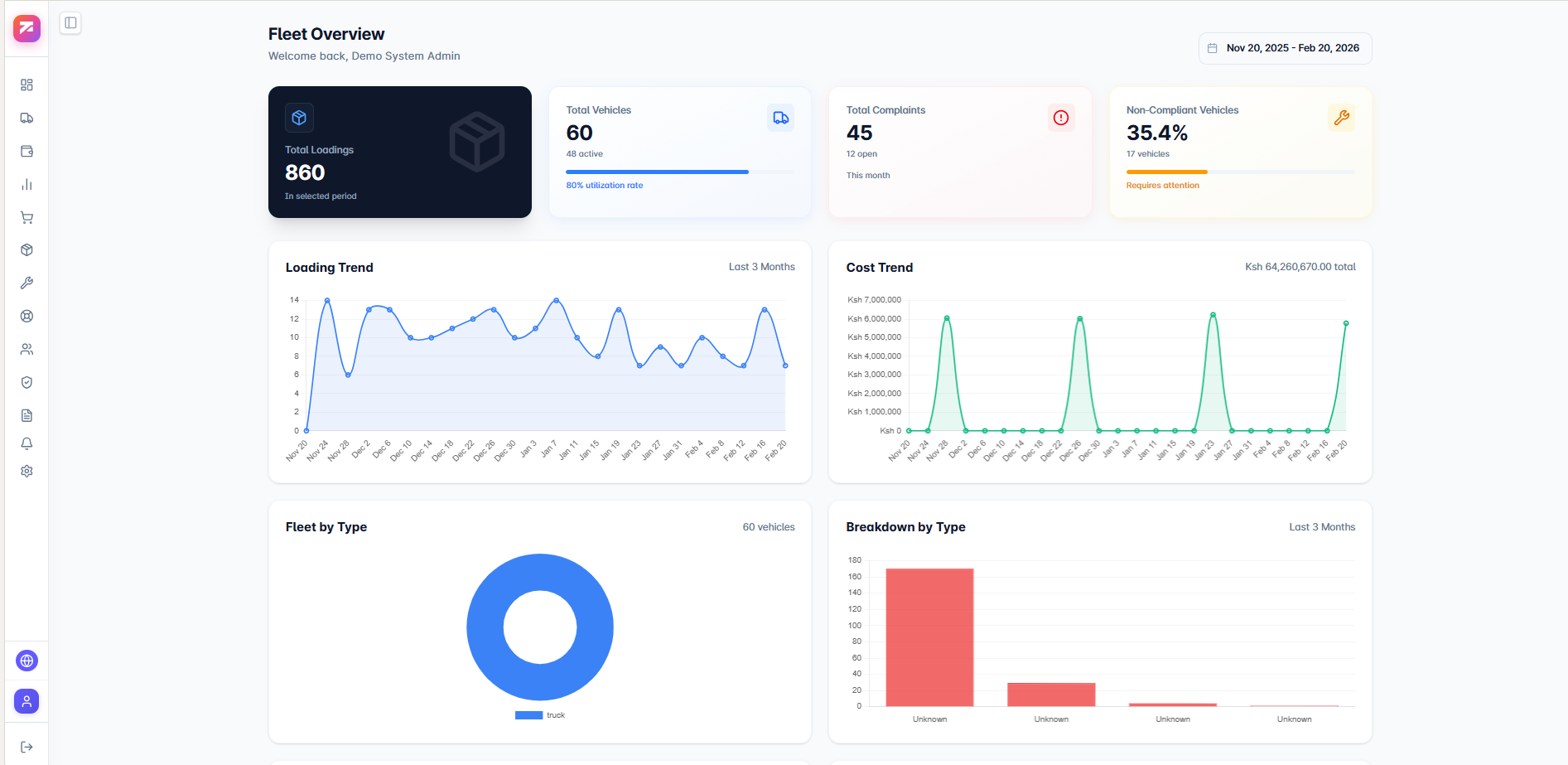Click the lifebuoy support icon
Image resolution: width=1568 pixels, height=765 pixels.
tap(27, 316)
